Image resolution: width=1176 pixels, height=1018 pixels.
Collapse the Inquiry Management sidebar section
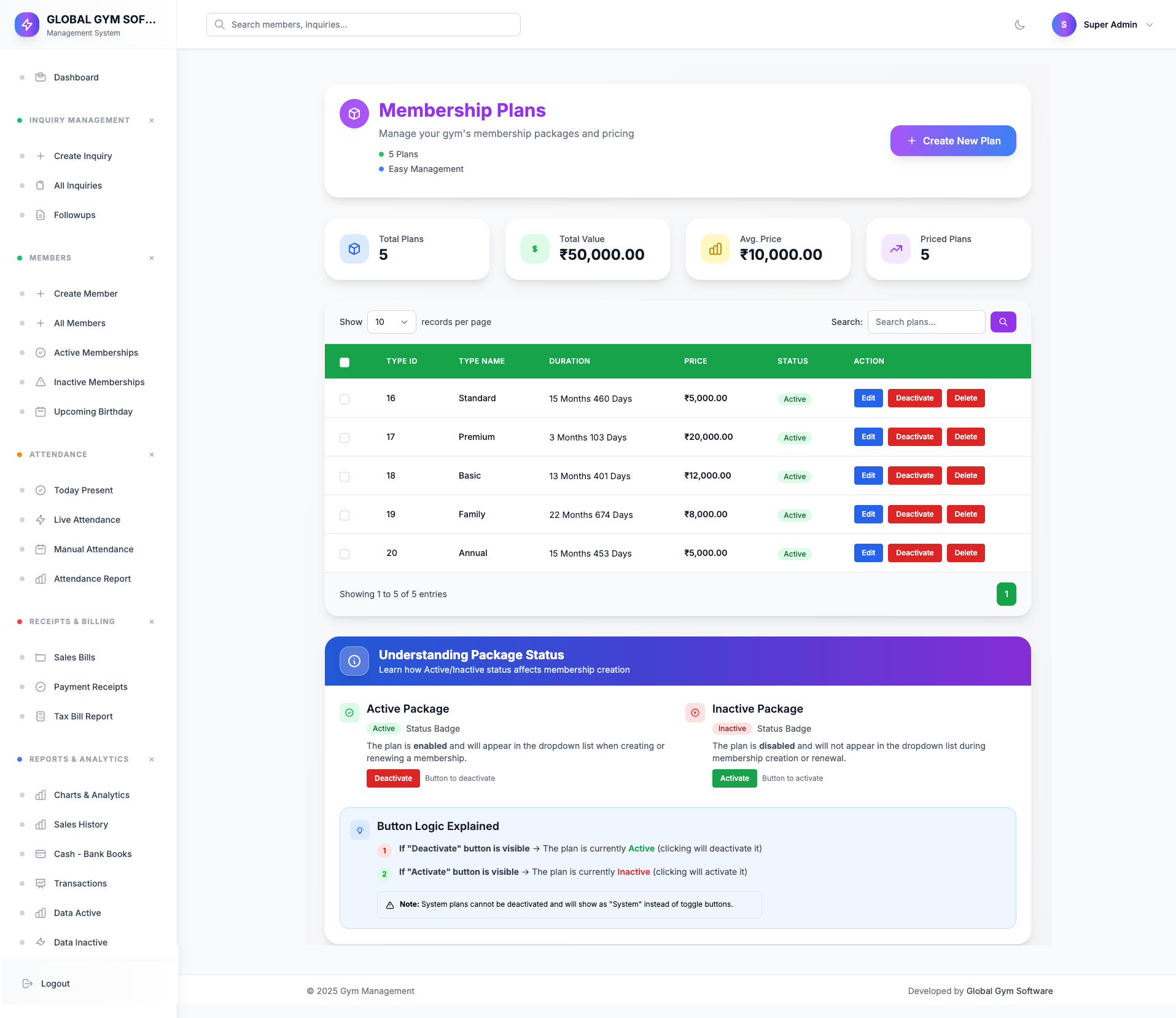[152, 120]
